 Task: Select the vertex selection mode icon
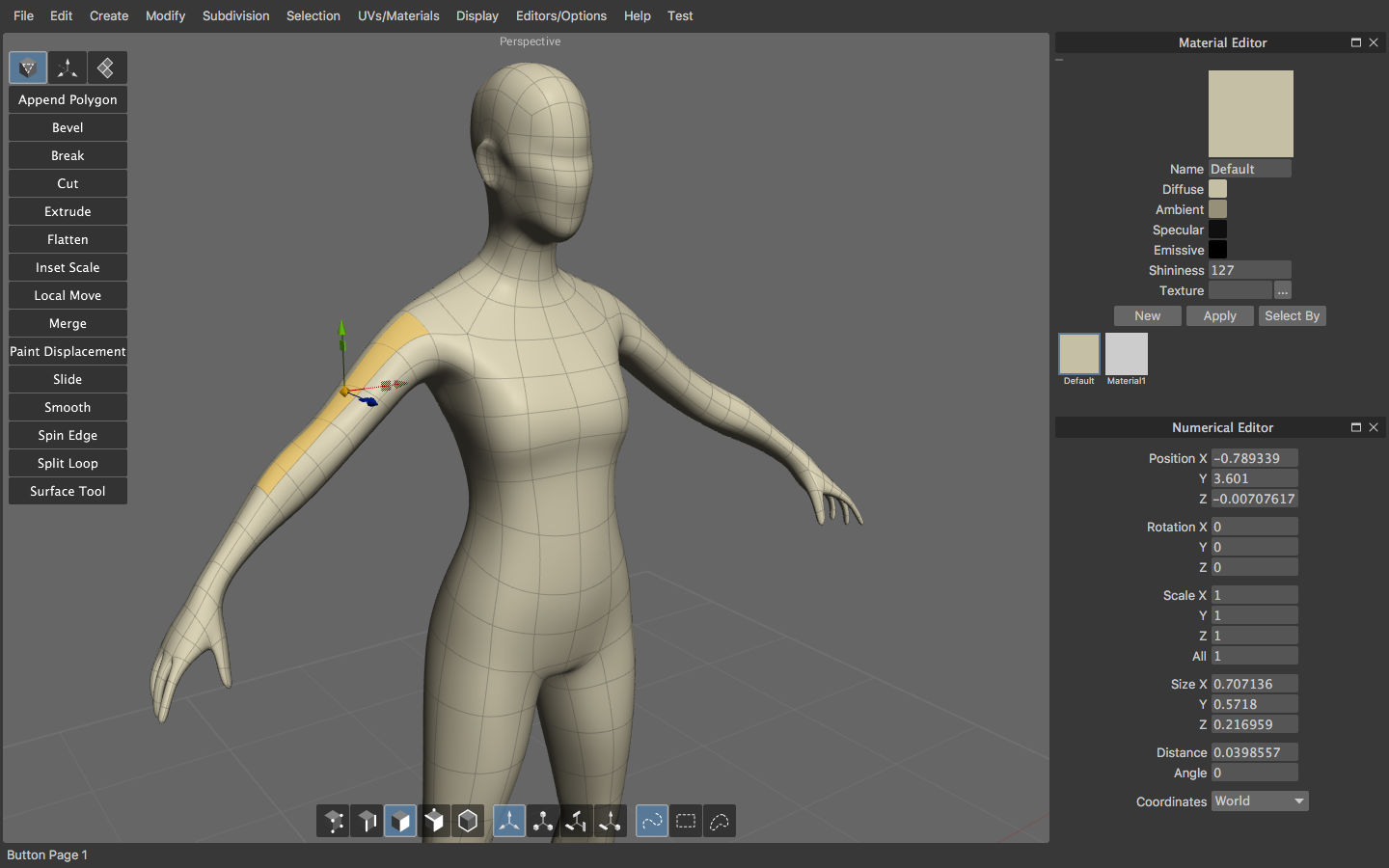334,822
